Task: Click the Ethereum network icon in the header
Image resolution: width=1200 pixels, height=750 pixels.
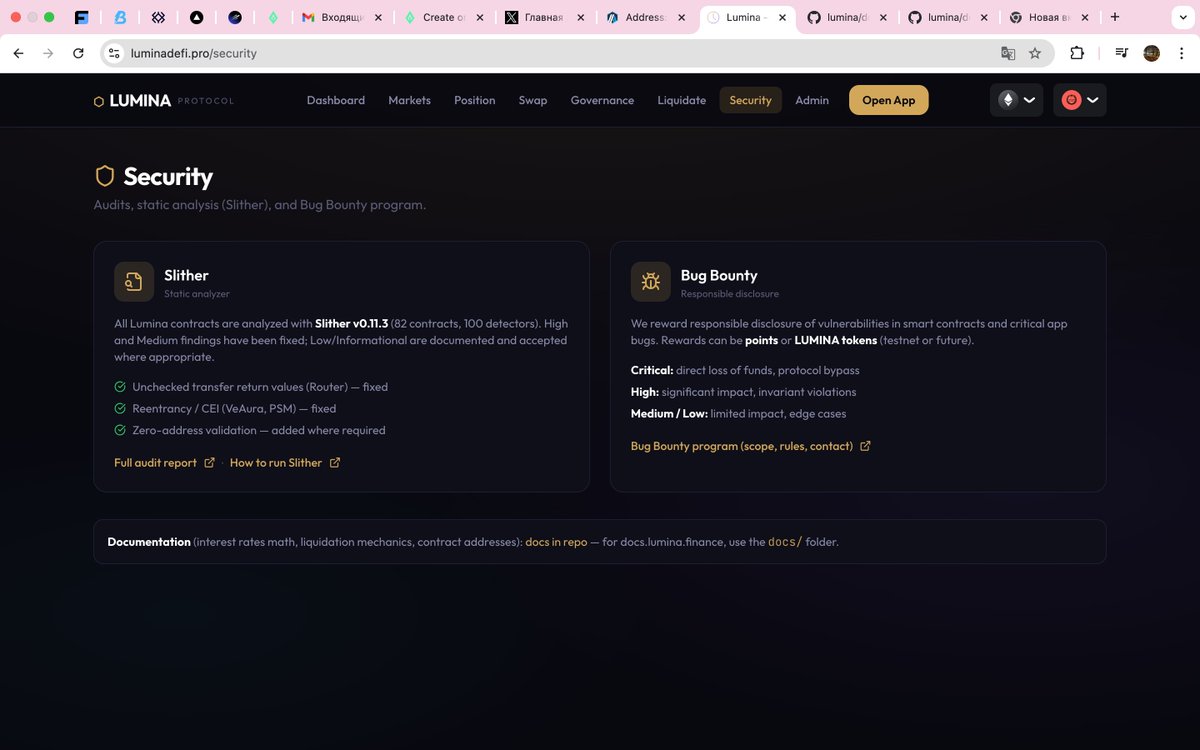Action: click(1007, 100)
